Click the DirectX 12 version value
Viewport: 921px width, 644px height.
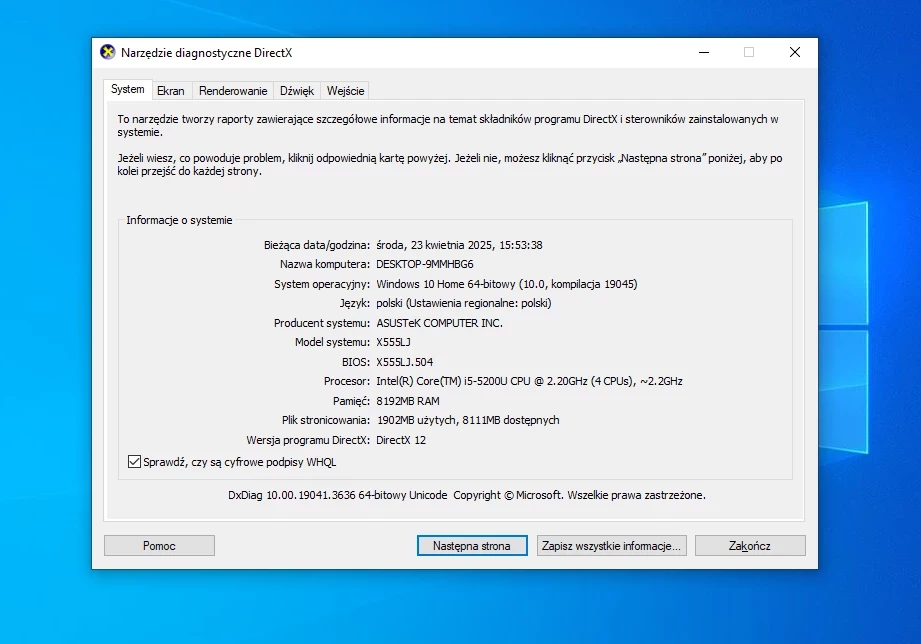click(401, 440)
